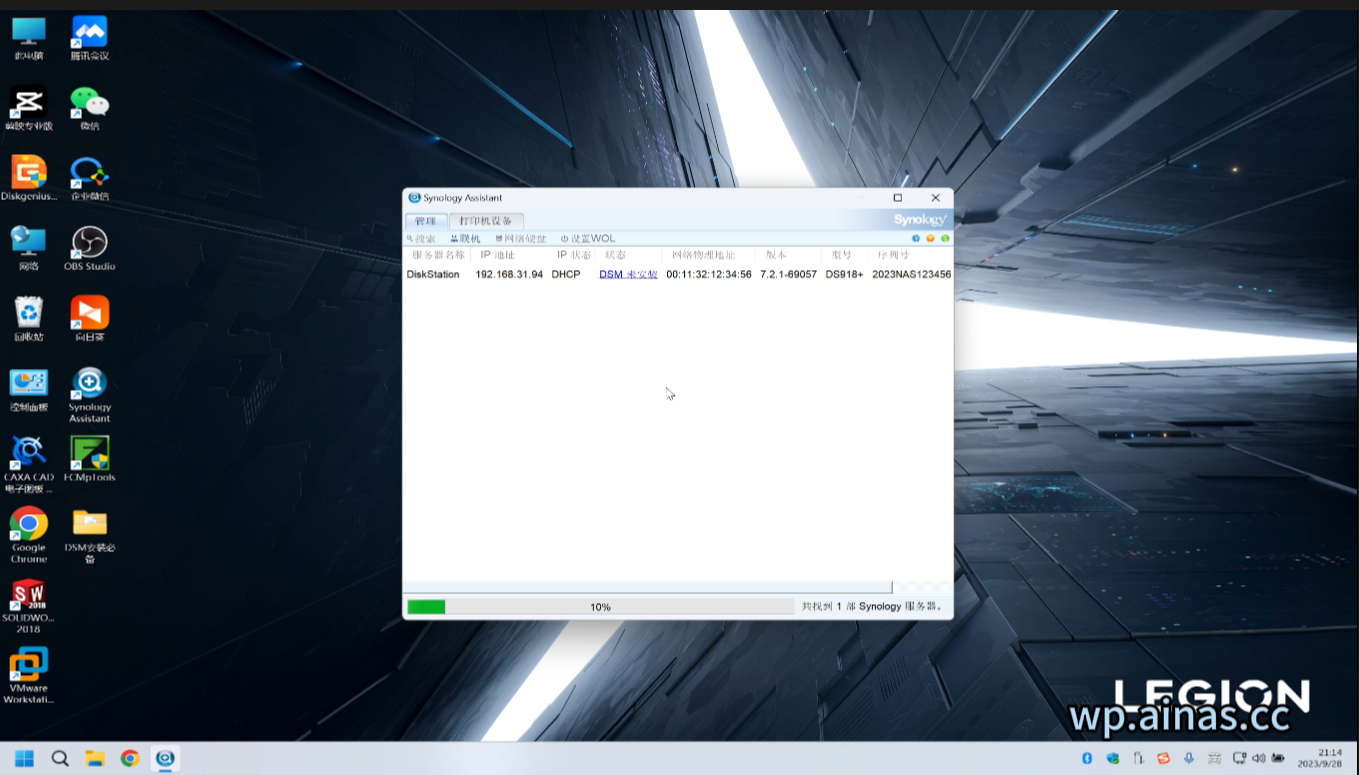This screenshot has height=775, width=1359.
Task: Click the 网络硬盘 network drive button
Action: tap(521, 239)
